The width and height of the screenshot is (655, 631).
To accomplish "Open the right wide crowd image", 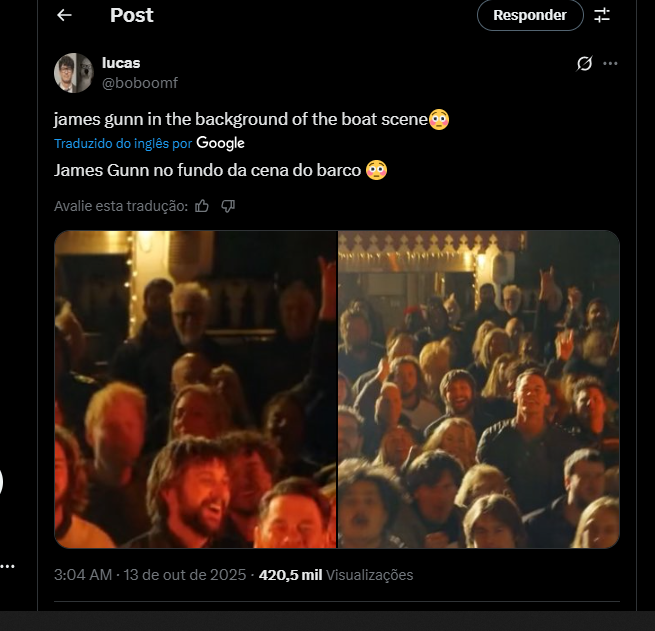I will coord(479,389).
